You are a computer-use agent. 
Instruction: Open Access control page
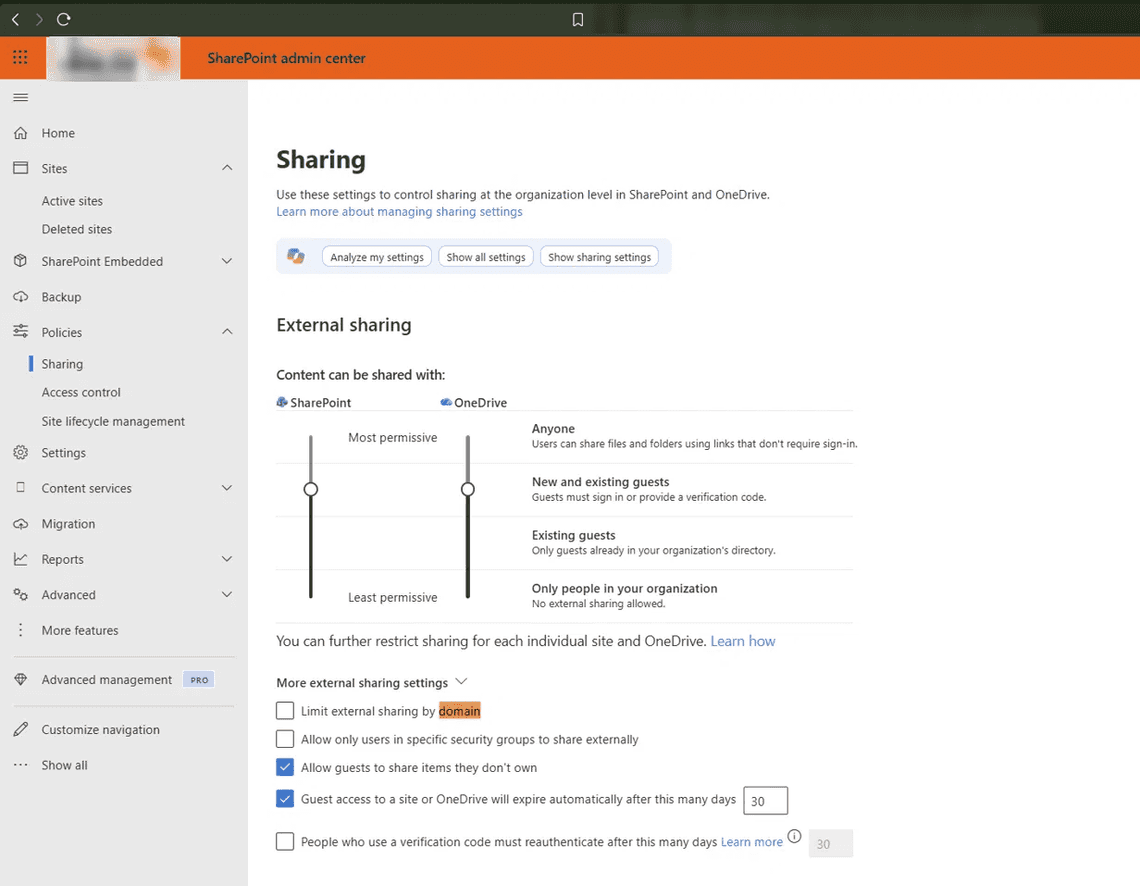(x=81, y=392)
